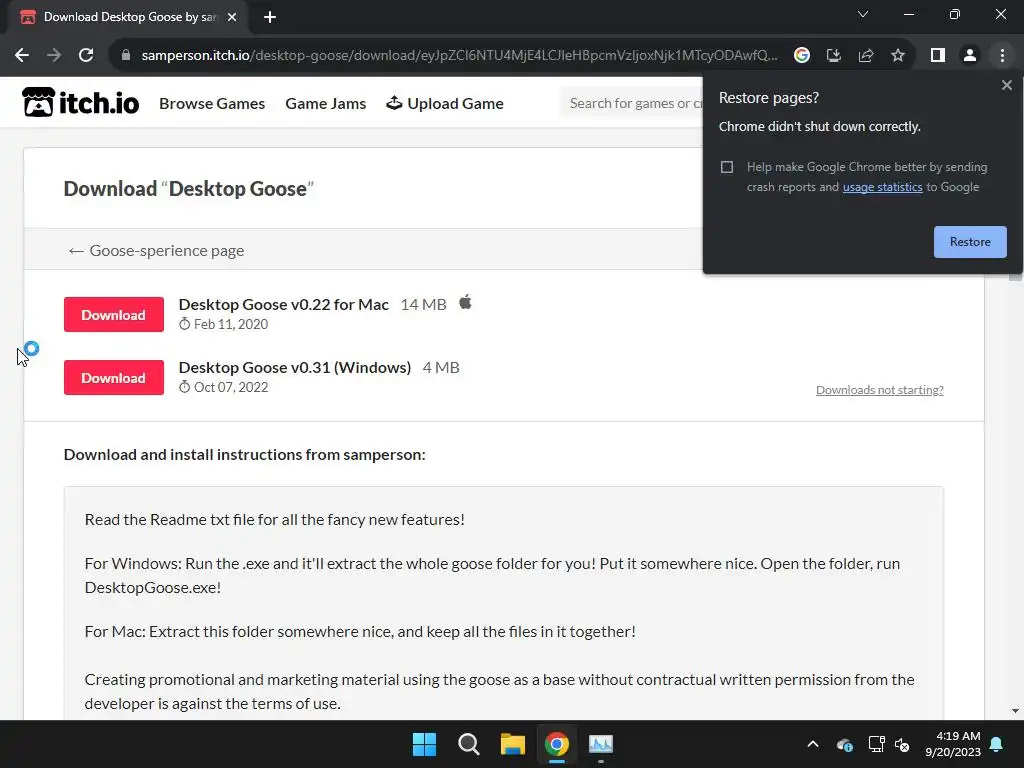Click the 14 MB file size
Image resolution: width=1024 pixels, height=768 pixels.
pos(423,304)
